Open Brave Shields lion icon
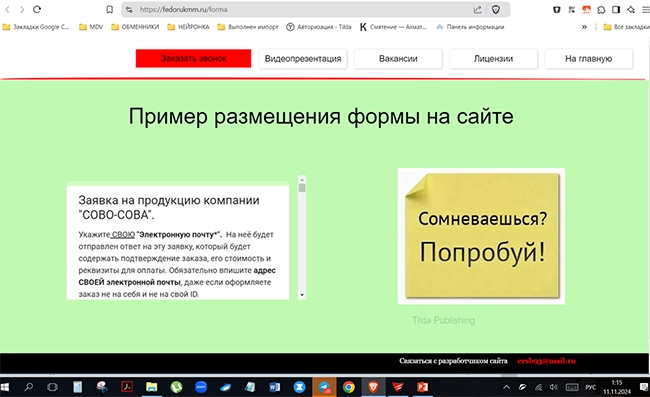The image size is (650, 397). [496, 10]
